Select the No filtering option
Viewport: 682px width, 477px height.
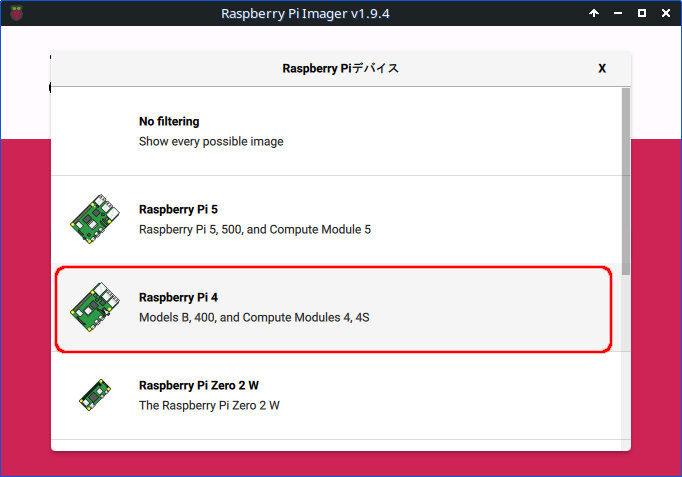coord(336,131)
